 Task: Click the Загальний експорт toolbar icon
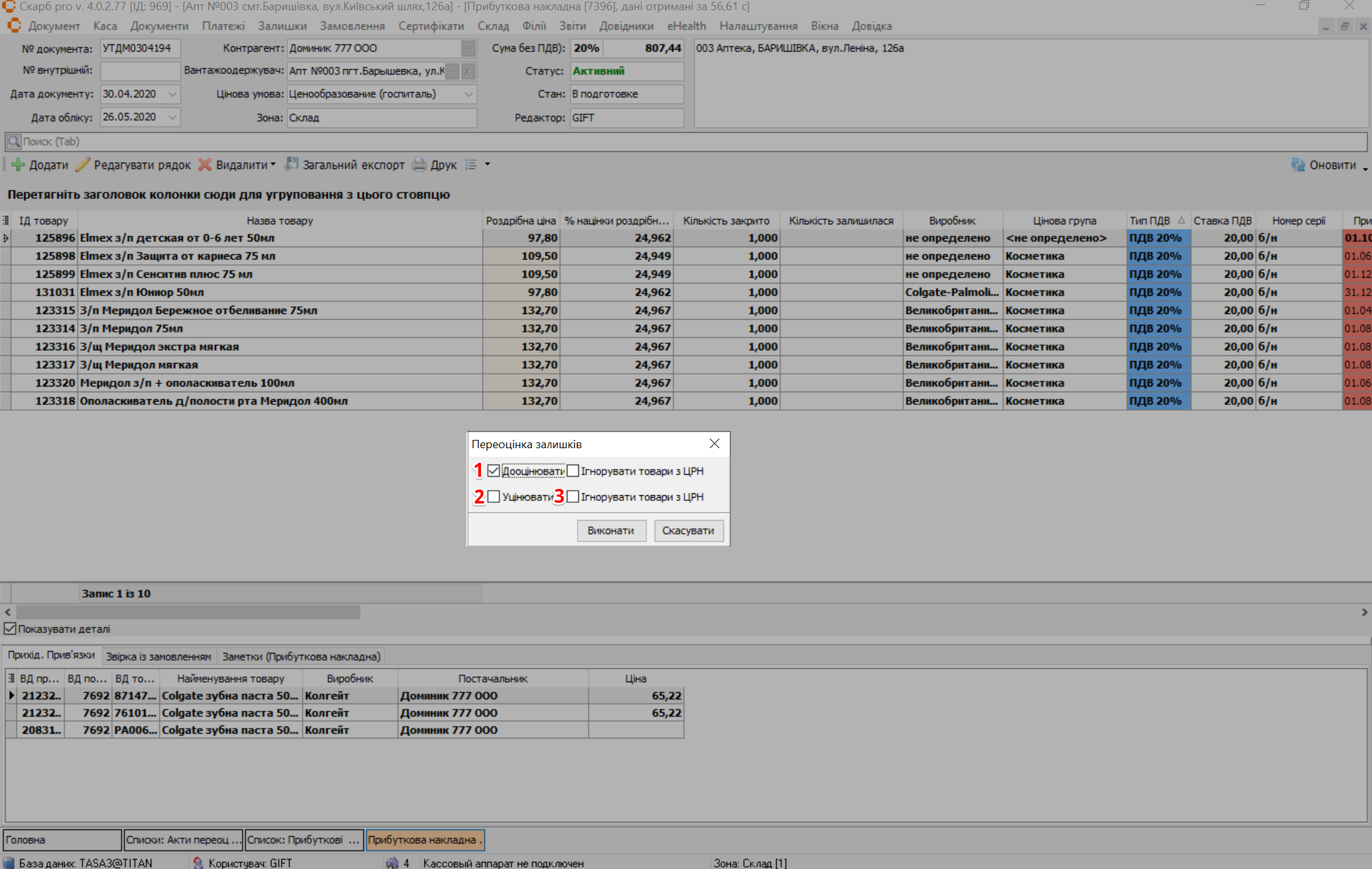click(291, 164)
